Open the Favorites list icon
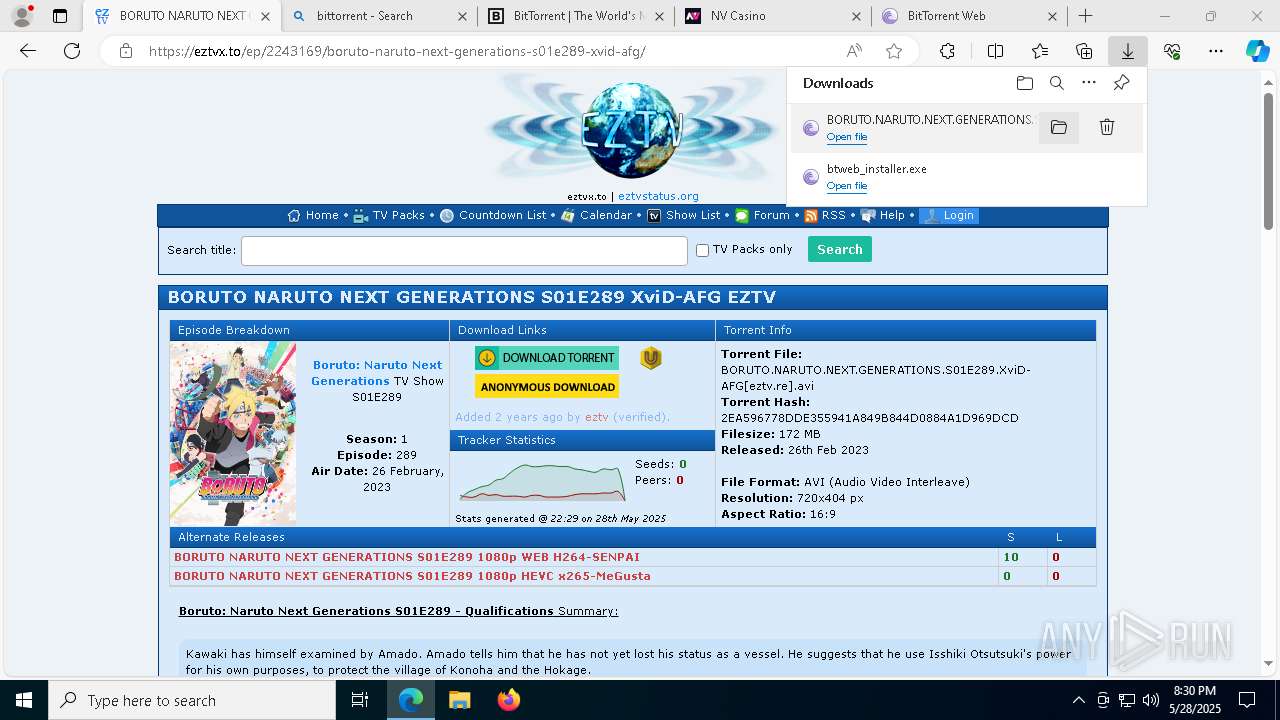 tap(1040, 51)
